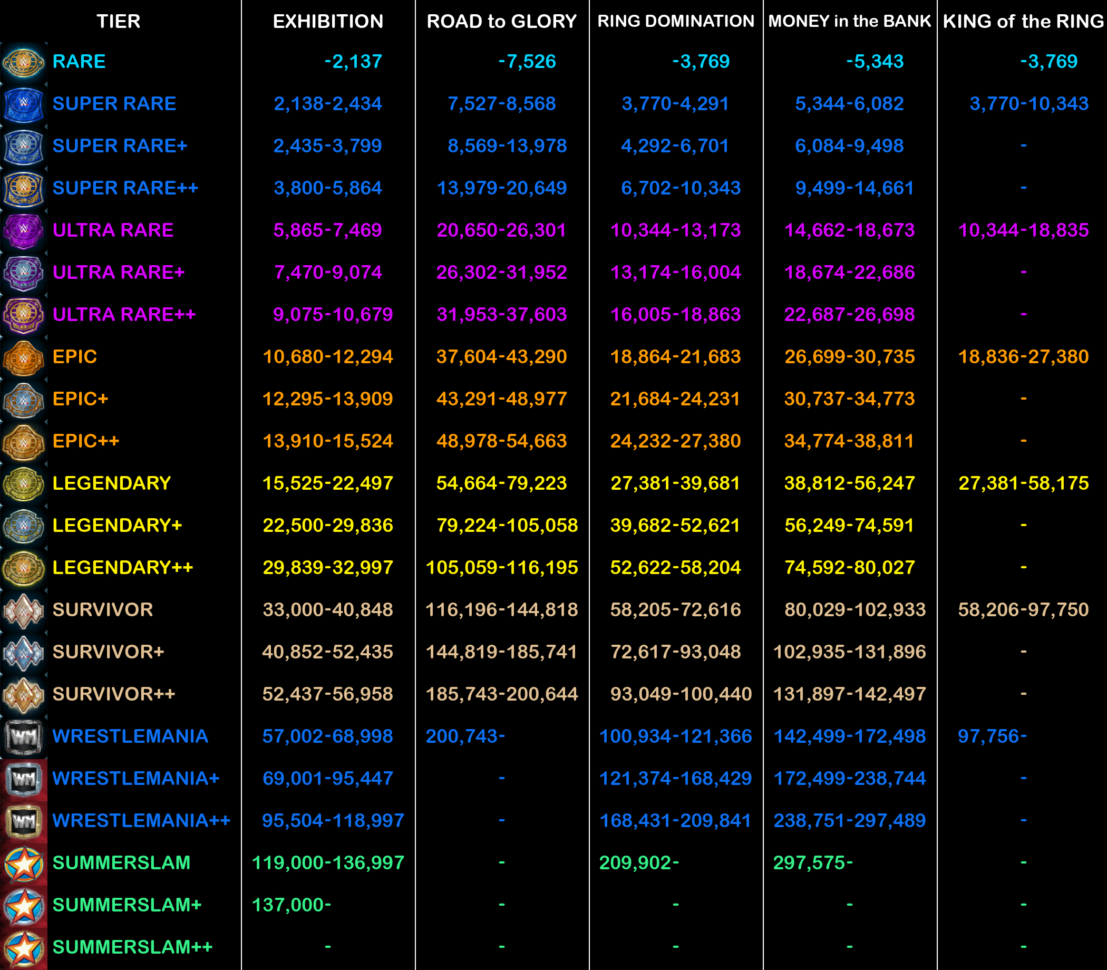Click Exhibition value 137,000-
Viewport: 1107px width, 970px height.
292,904
